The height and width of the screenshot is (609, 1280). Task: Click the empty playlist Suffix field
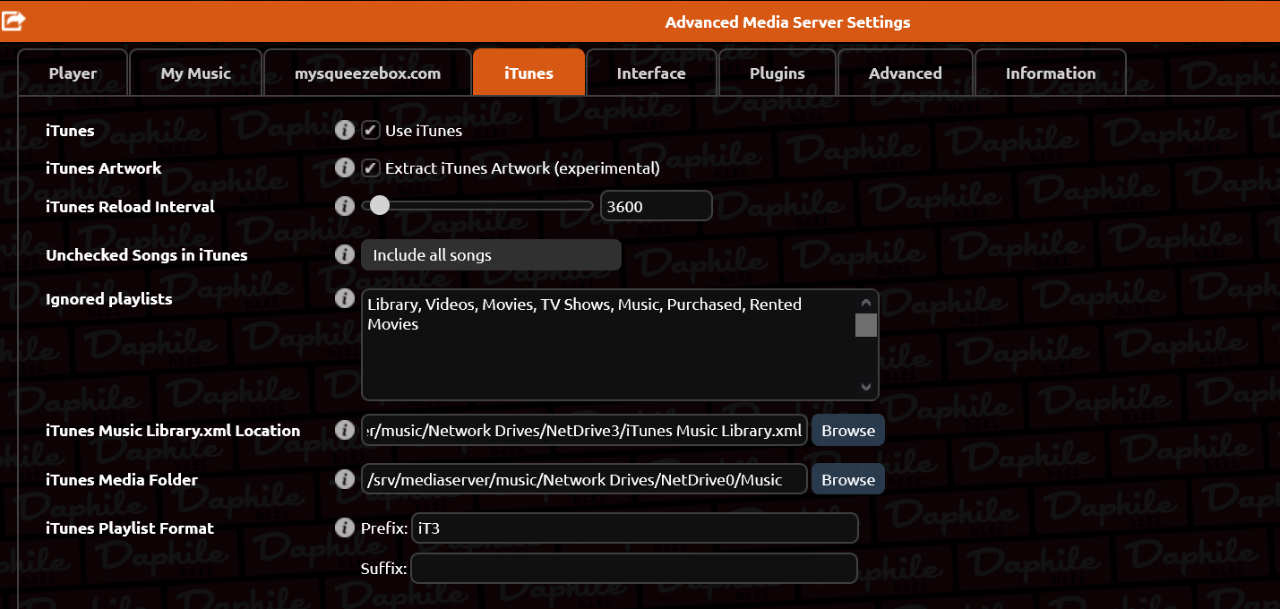click(634, 568)
